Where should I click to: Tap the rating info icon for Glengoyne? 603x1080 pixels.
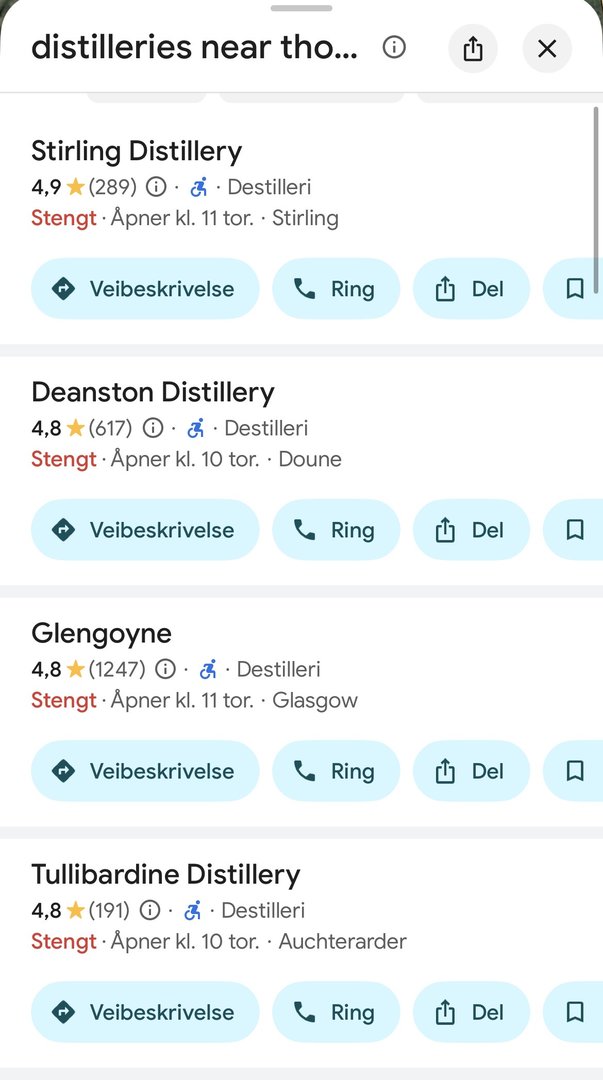coord(165,669)
